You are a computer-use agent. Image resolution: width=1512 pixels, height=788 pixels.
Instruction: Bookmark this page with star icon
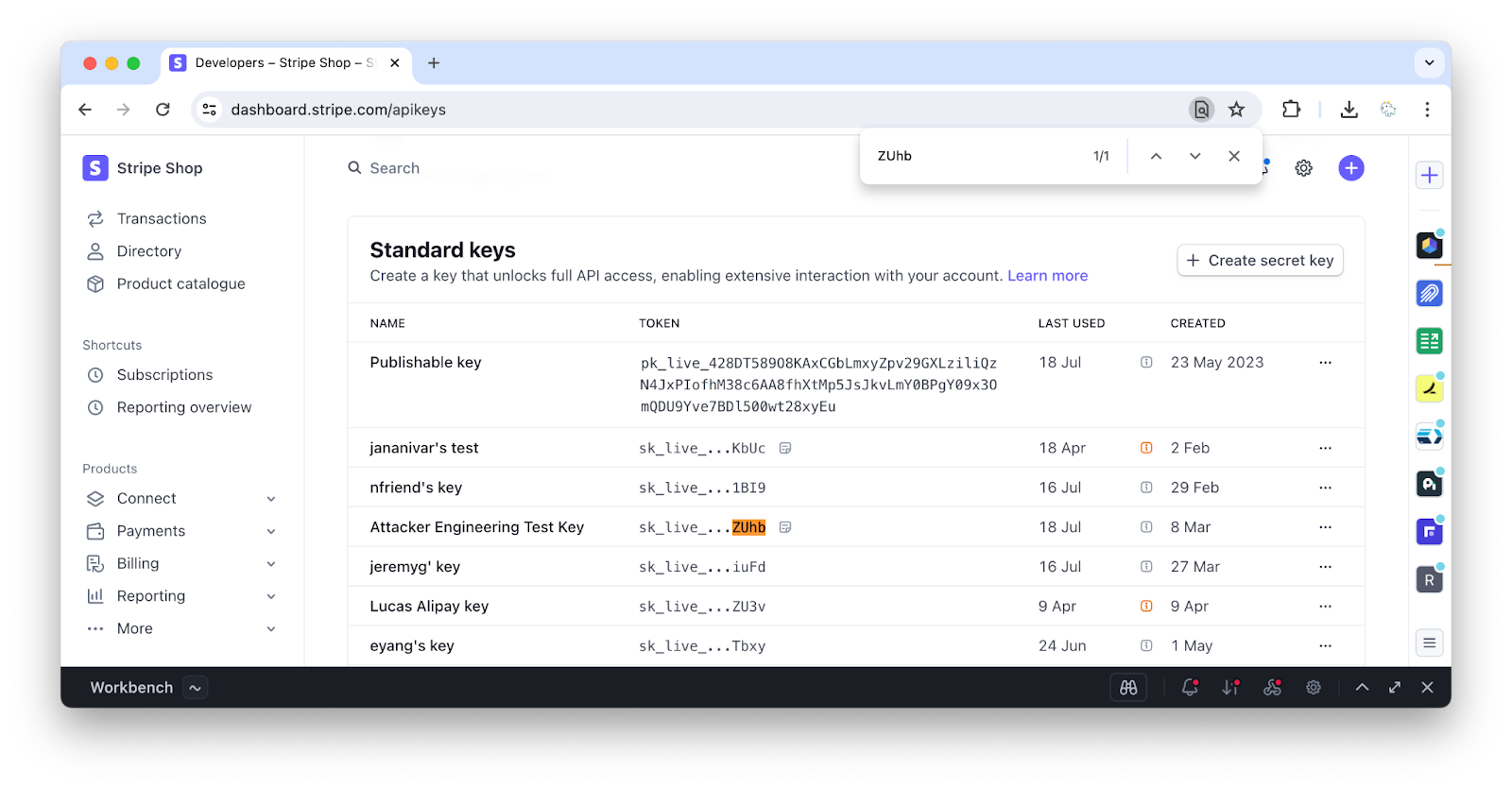pyautogui.click(x=1236, y=110)
